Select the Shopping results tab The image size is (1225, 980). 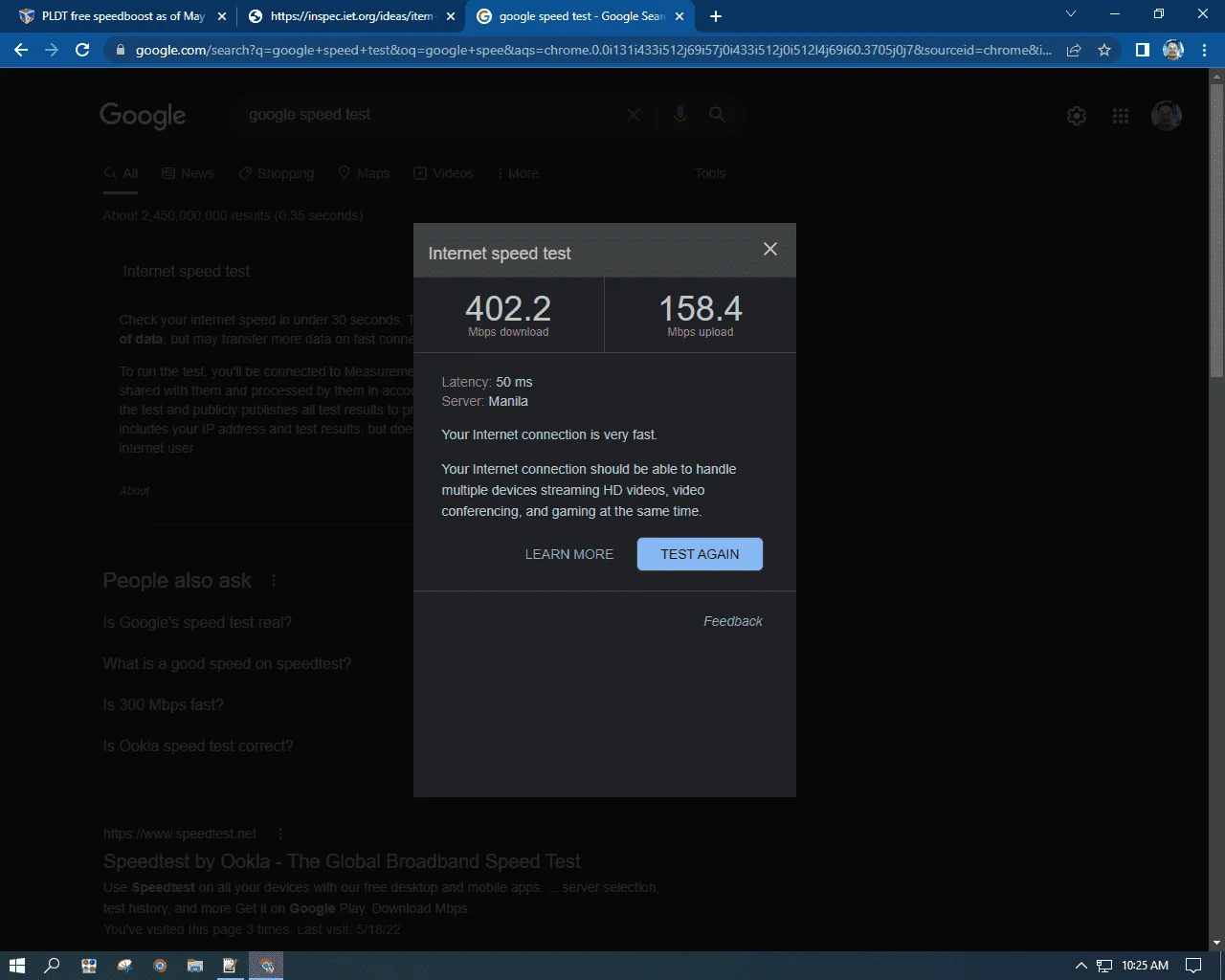tap(276, 173)
